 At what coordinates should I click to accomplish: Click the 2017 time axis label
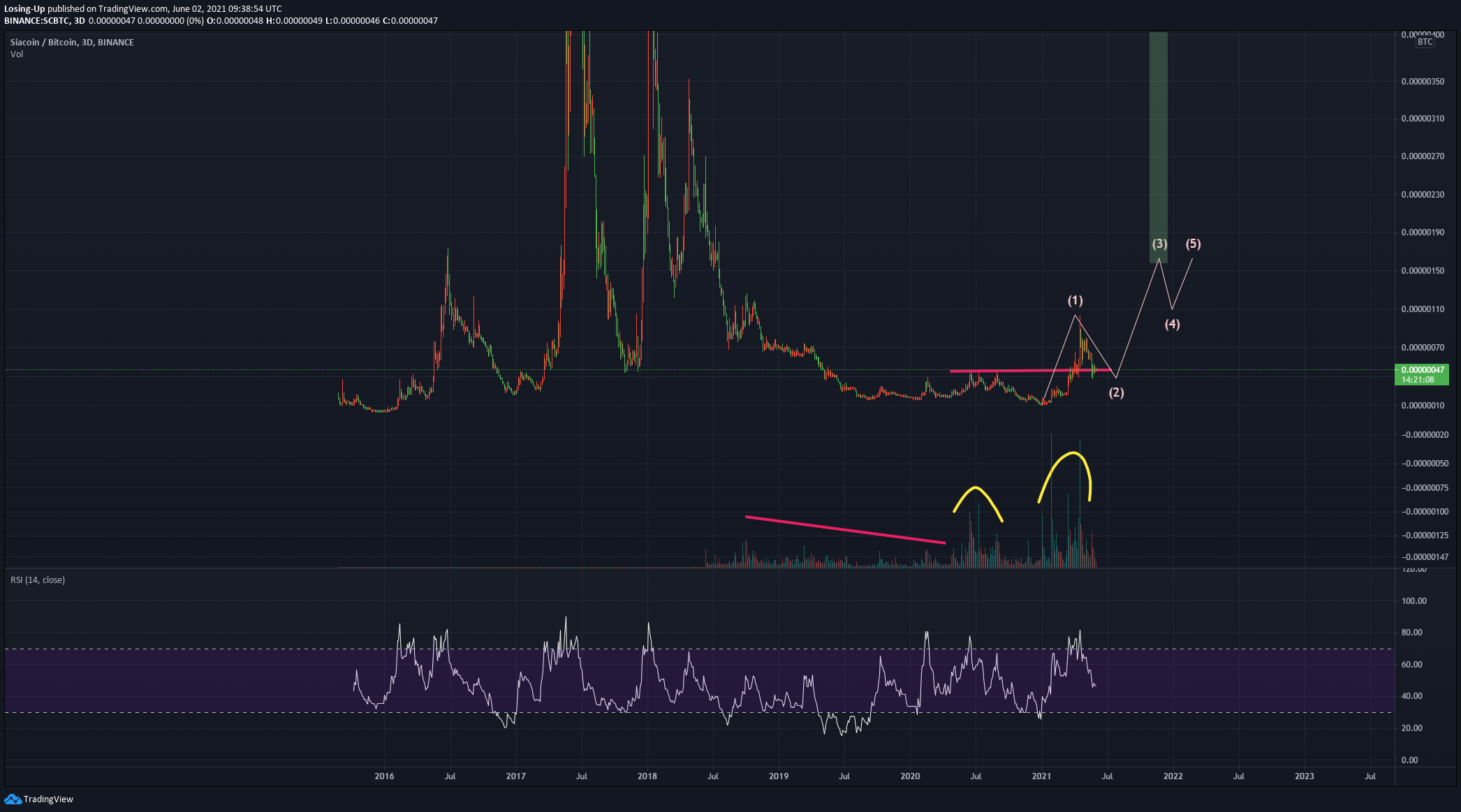515,776
